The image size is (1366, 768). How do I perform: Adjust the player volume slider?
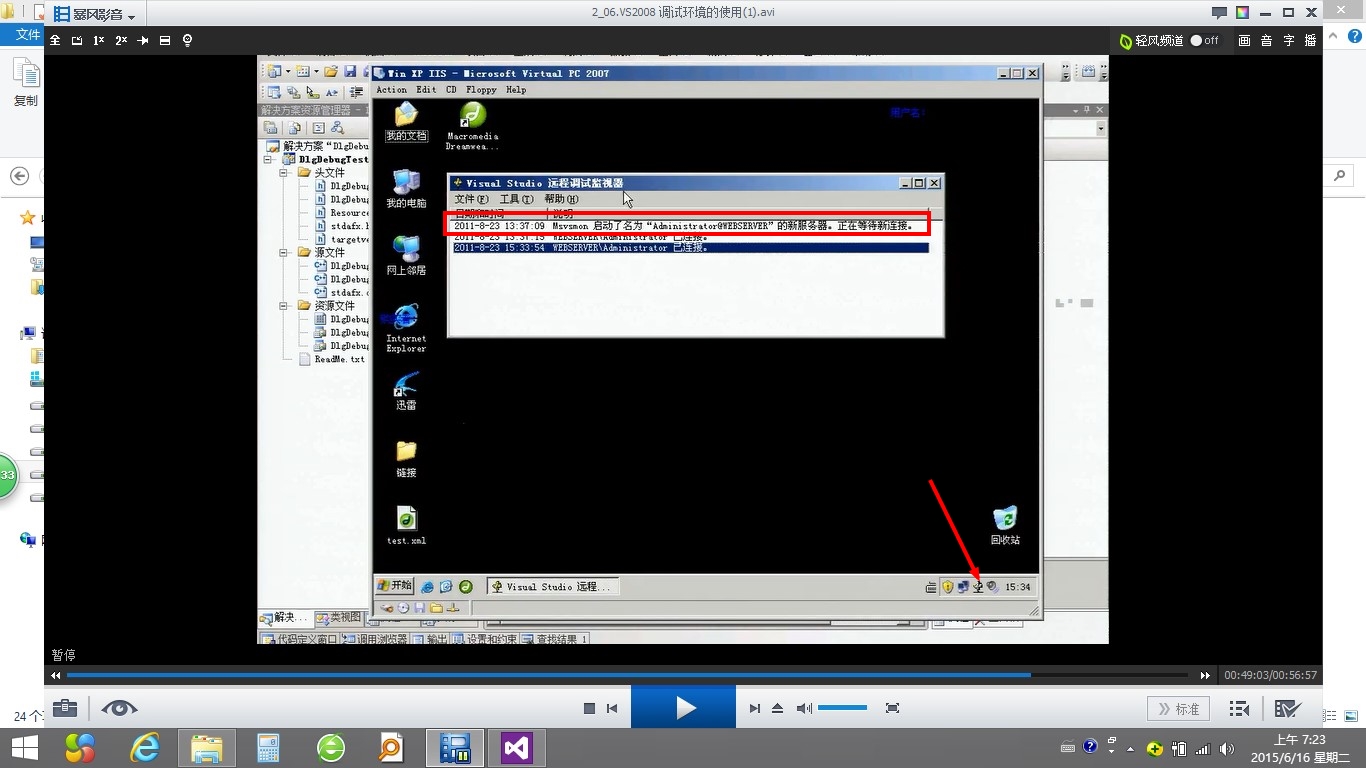pyautogui.click(x=843, y=708)
